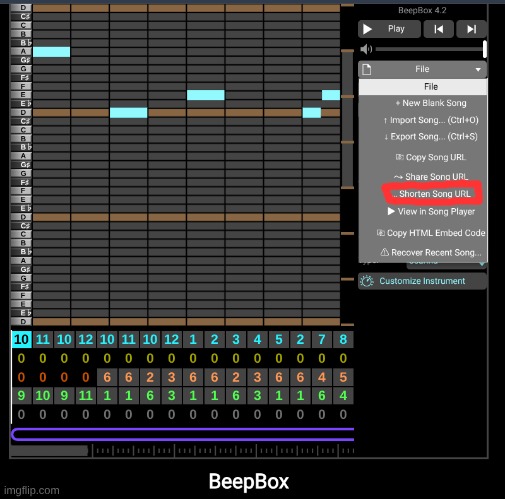Click the speaker volume icon
The height and width of the screenshot is (499, 505).
[366, 49]
